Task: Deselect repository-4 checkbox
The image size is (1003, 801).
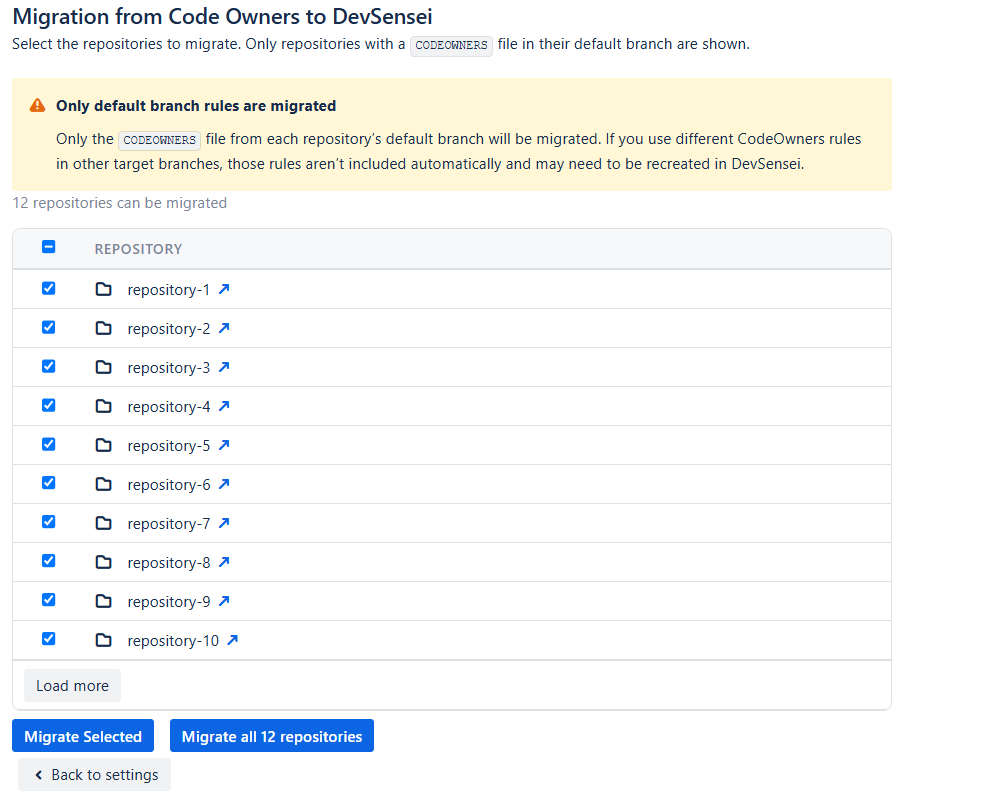Action: (49, 406)
